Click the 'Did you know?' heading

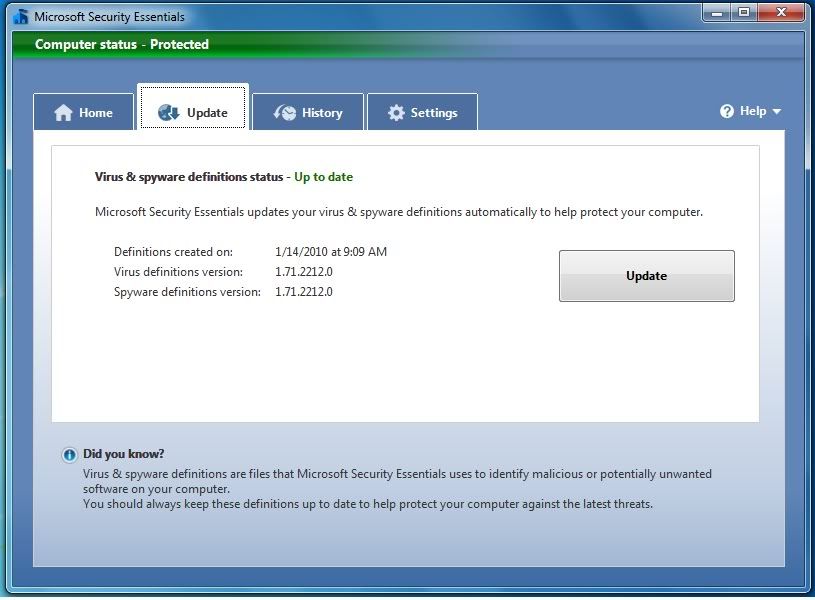(124, 454)
